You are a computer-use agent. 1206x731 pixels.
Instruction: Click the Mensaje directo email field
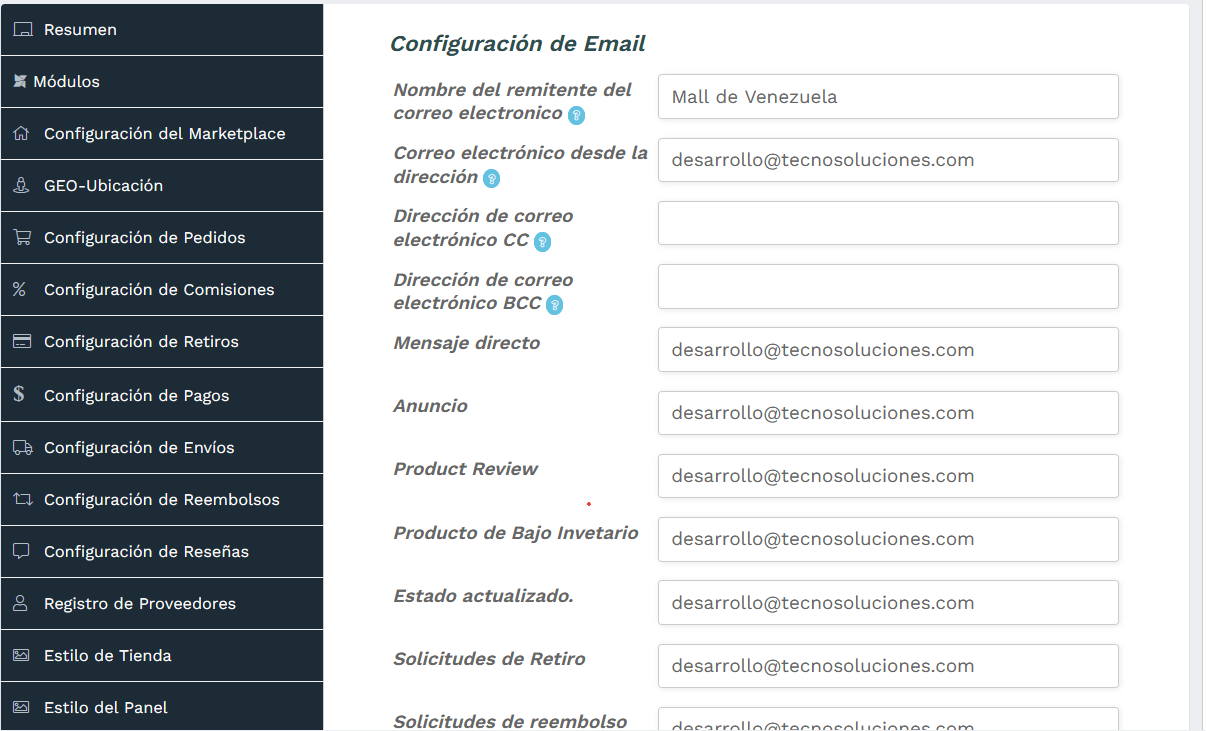(x=887, y=349)
